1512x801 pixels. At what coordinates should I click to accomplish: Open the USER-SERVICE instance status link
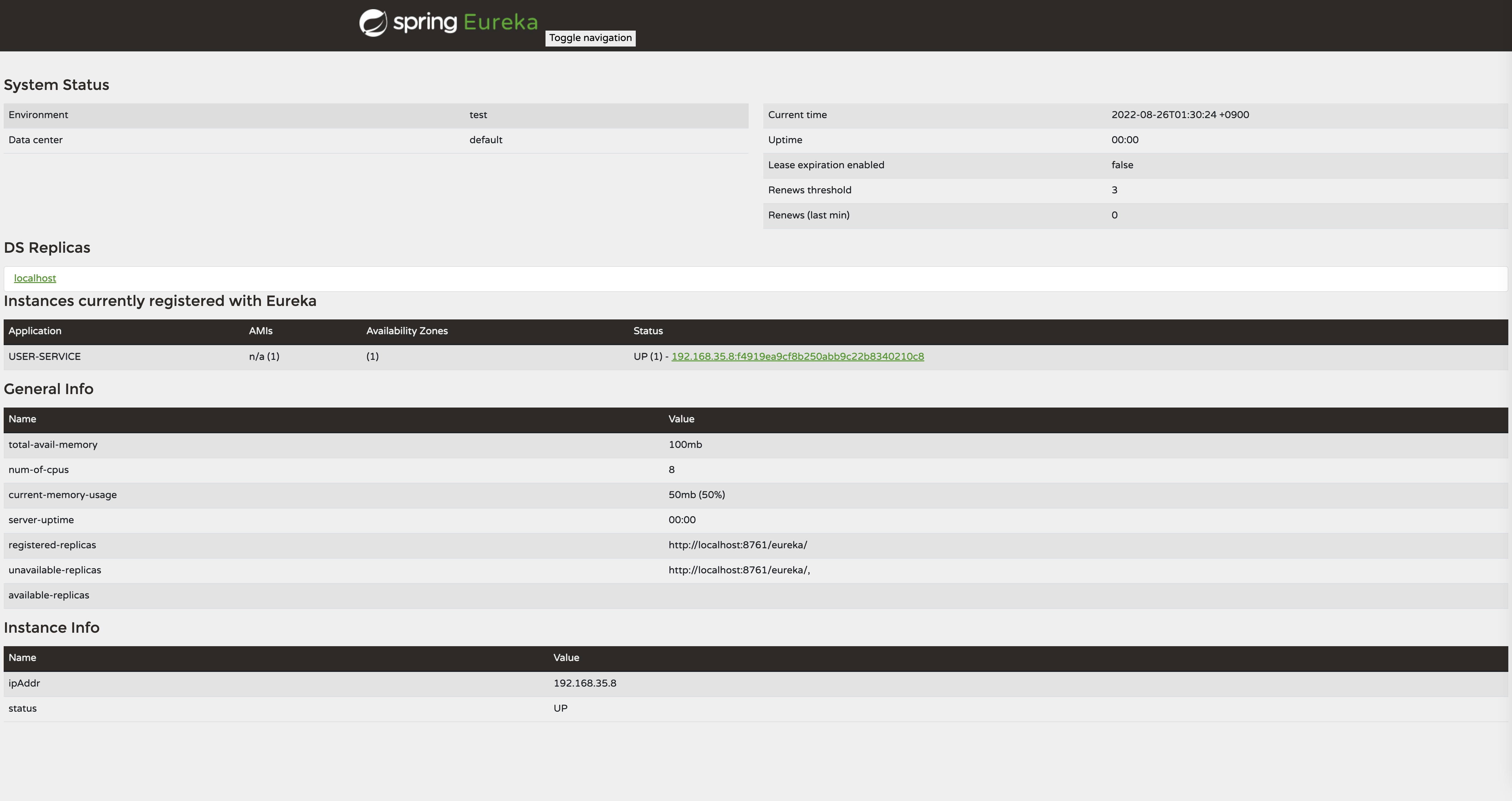797,356
